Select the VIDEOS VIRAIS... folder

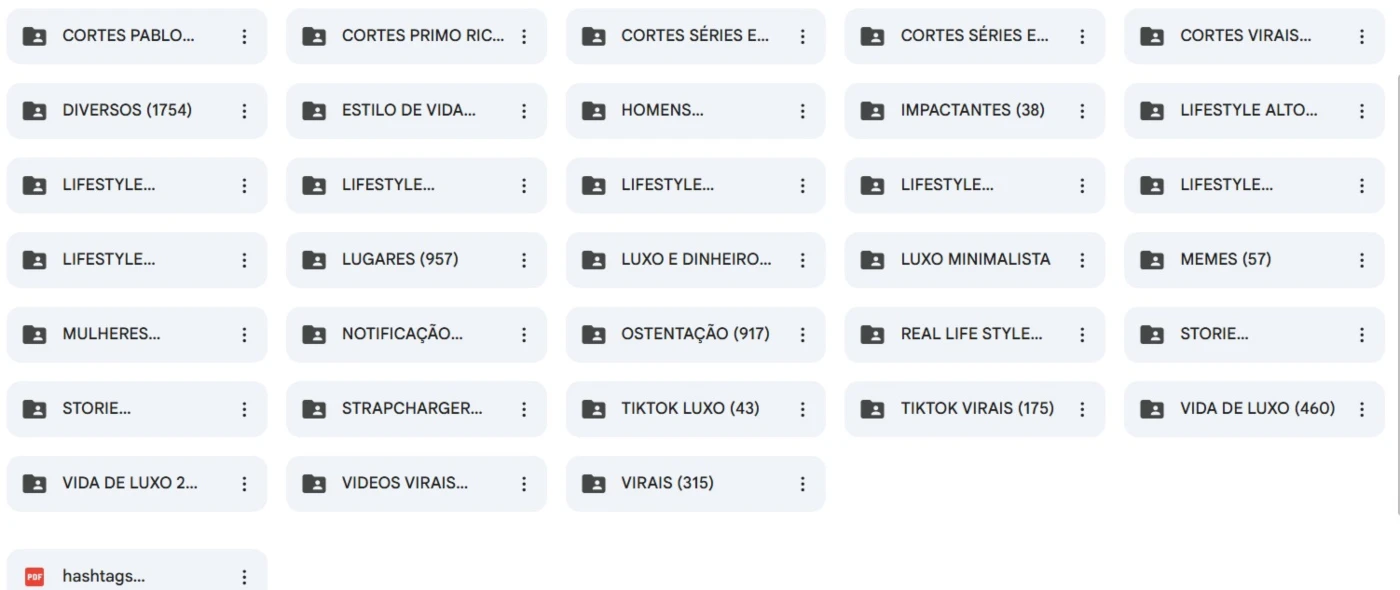416,484
